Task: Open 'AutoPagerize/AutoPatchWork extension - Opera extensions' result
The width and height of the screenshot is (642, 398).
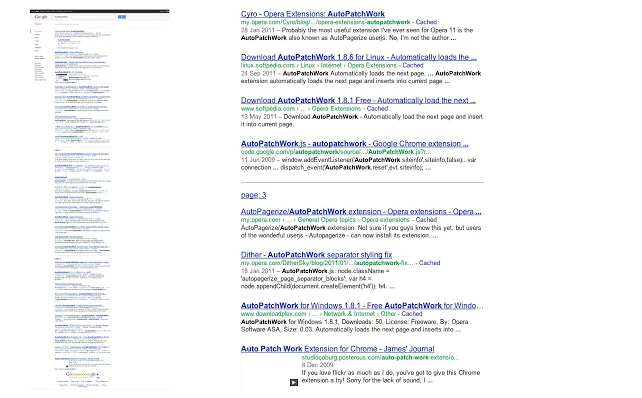Action: pos(361,212)
